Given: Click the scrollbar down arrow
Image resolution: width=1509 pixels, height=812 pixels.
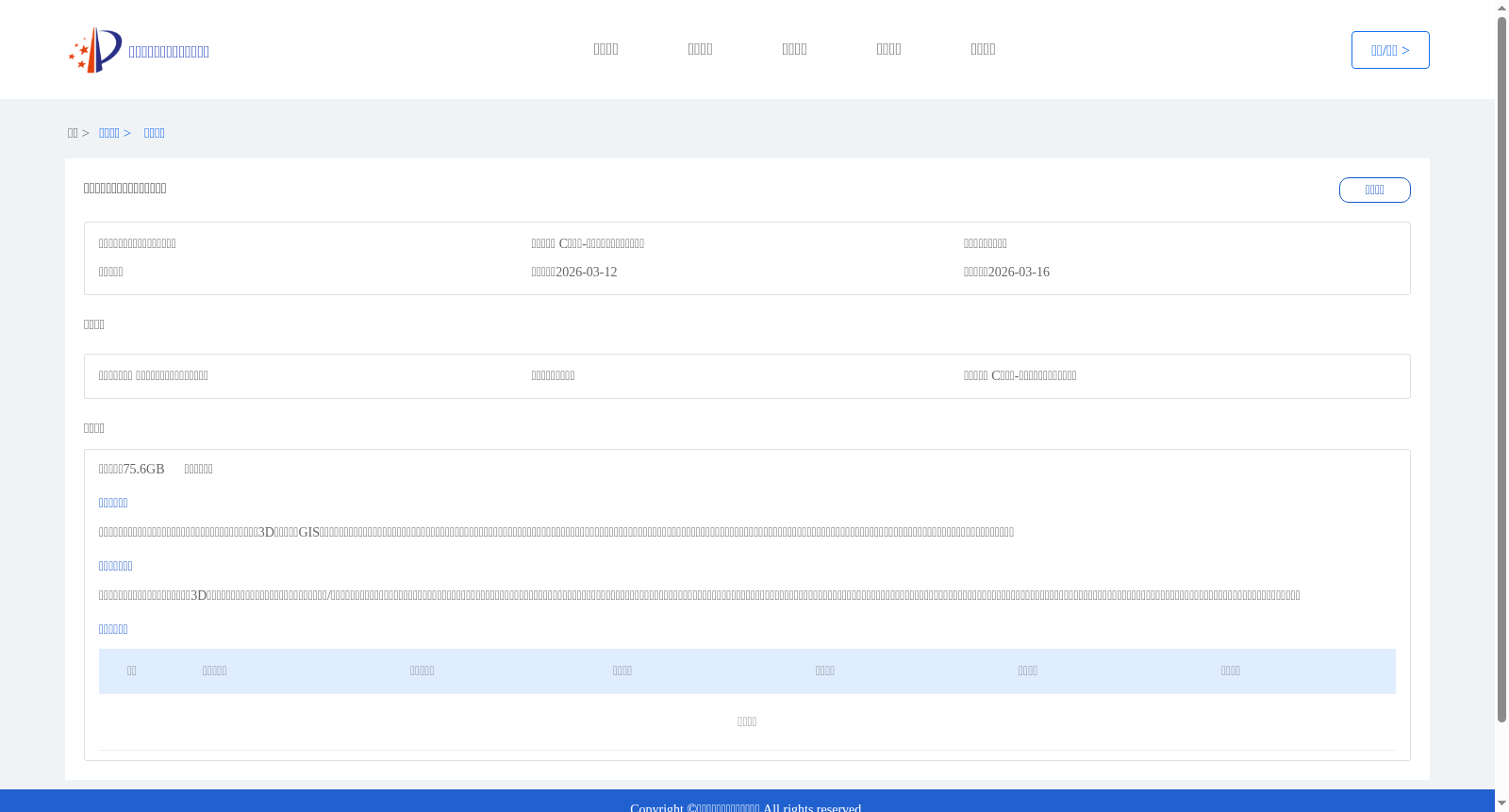Looking at the screenshot, I should 1501,804.
